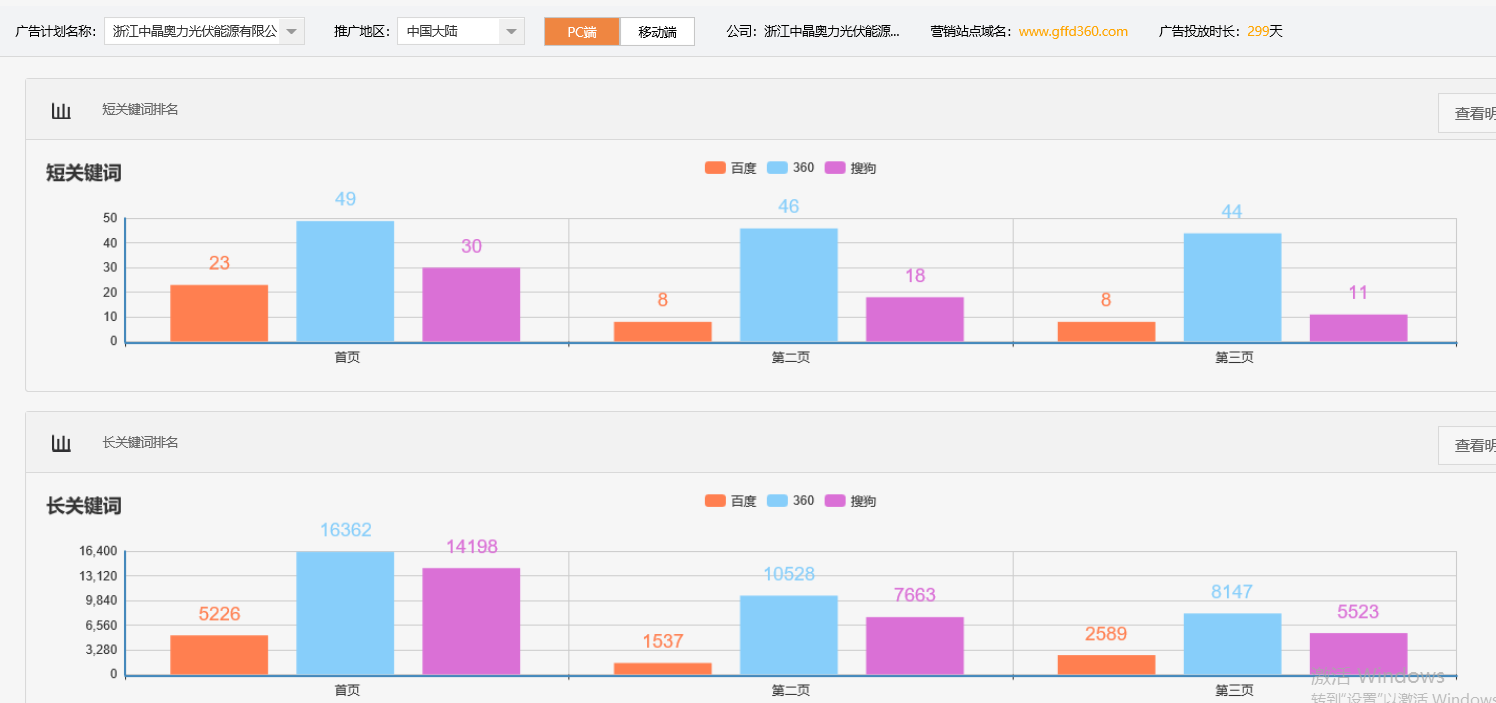Image resolution: width=1496 pixels, height=703 pixels.
Task: Click the bar chart icon beside 短关键词排名
Action: (x=60, y=110)
